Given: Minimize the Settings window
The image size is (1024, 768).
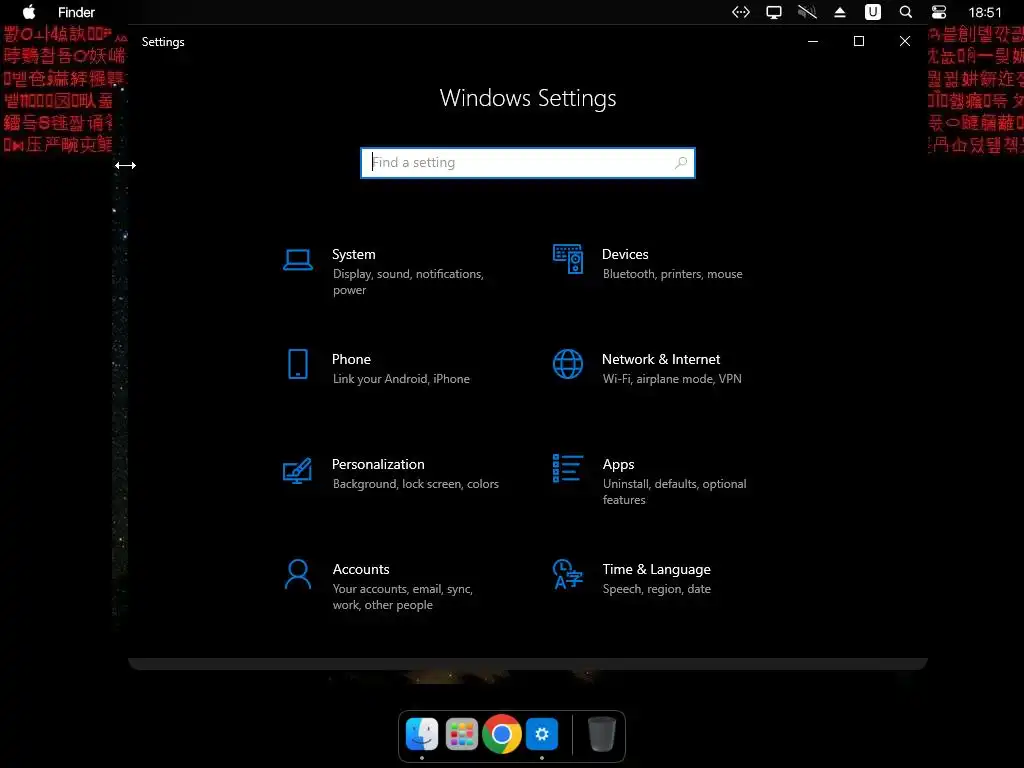Looking at the screenshot, I should tap(813, 41).
